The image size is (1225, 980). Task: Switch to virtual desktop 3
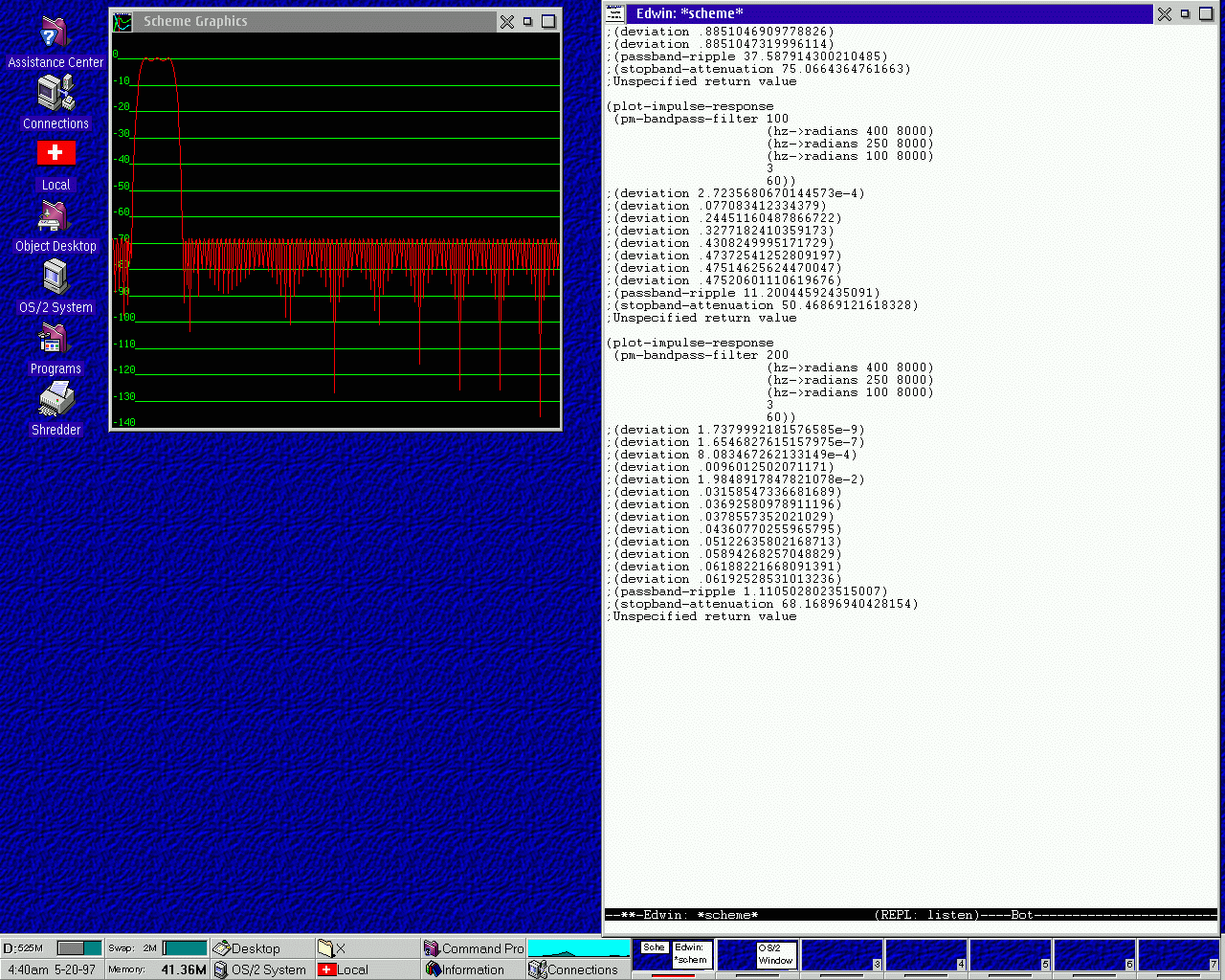(x=842, y=955)
